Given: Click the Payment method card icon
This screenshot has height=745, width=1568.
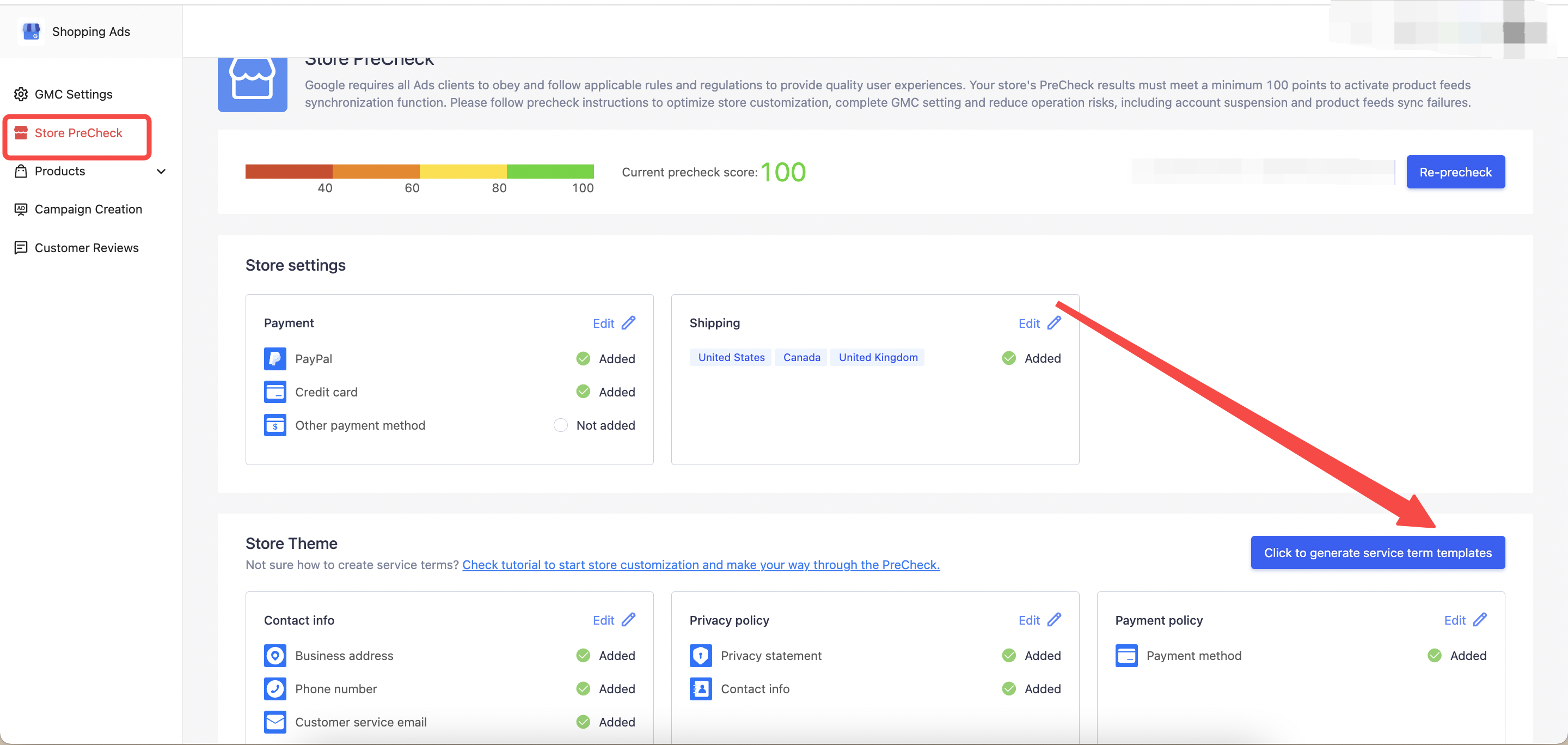Looking at the screenshot, I should pyautogui.click(x=1126, y=656).
